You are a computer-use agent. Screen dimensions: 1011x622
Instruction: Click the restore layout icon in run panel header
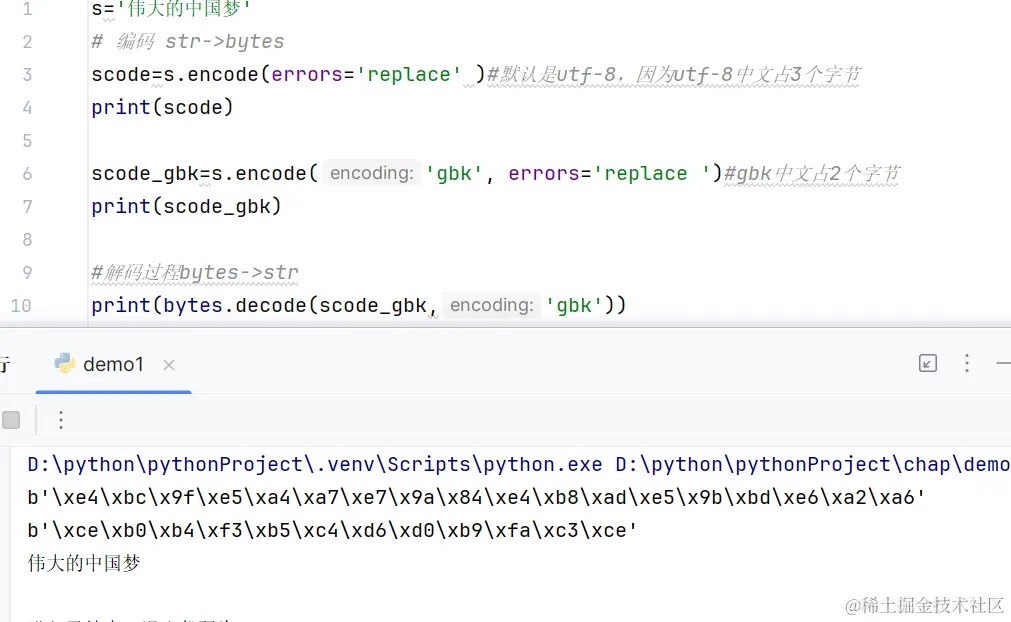pos(928,364)
